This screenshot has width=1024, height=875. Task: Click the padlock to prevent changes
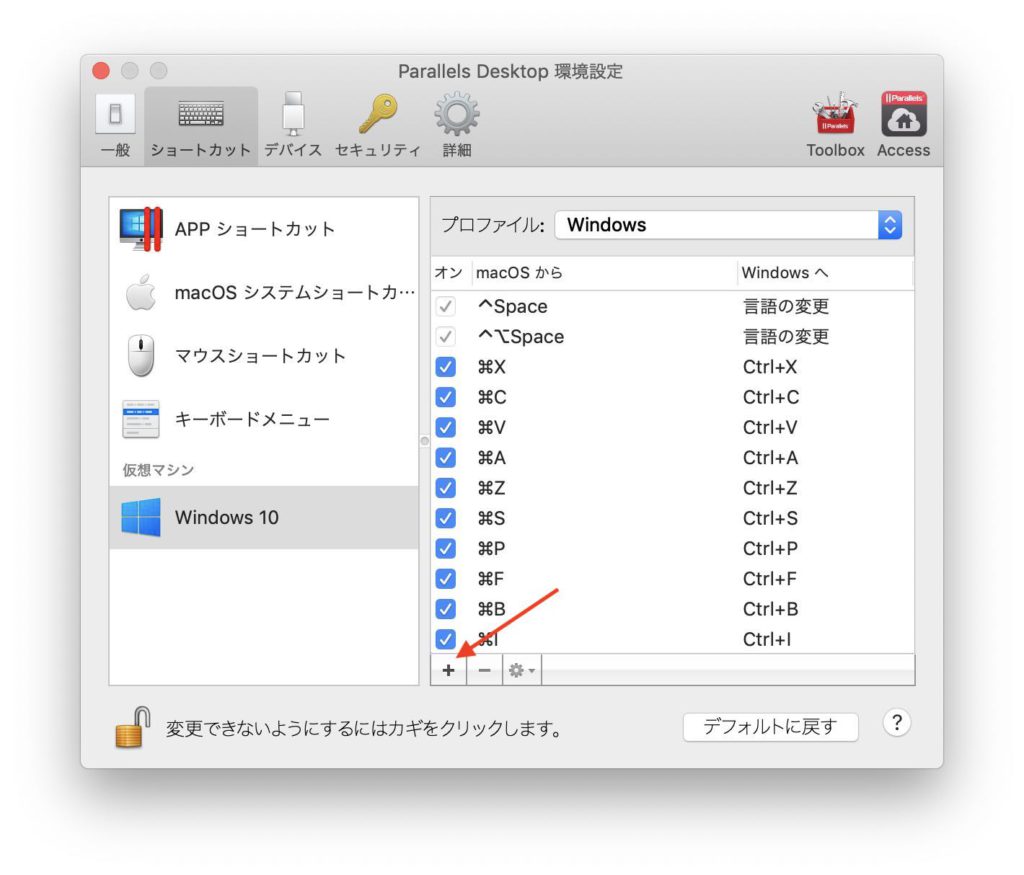(x=133, y=727)
